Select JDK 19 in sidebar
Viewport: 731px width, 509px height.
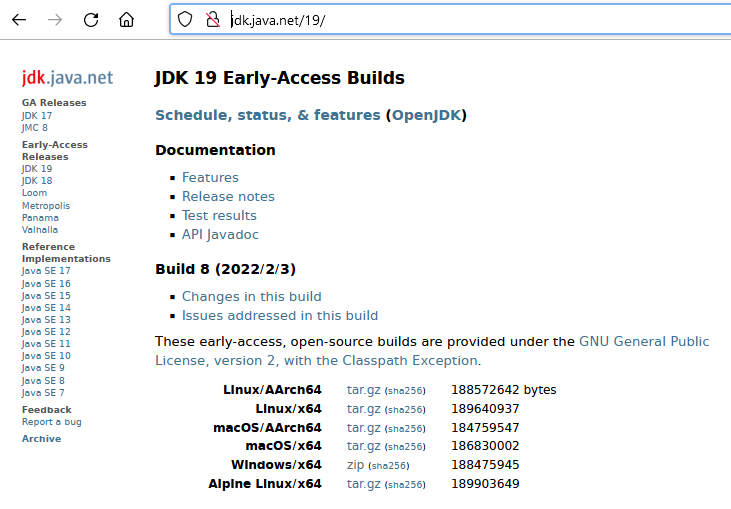(37, 169)
